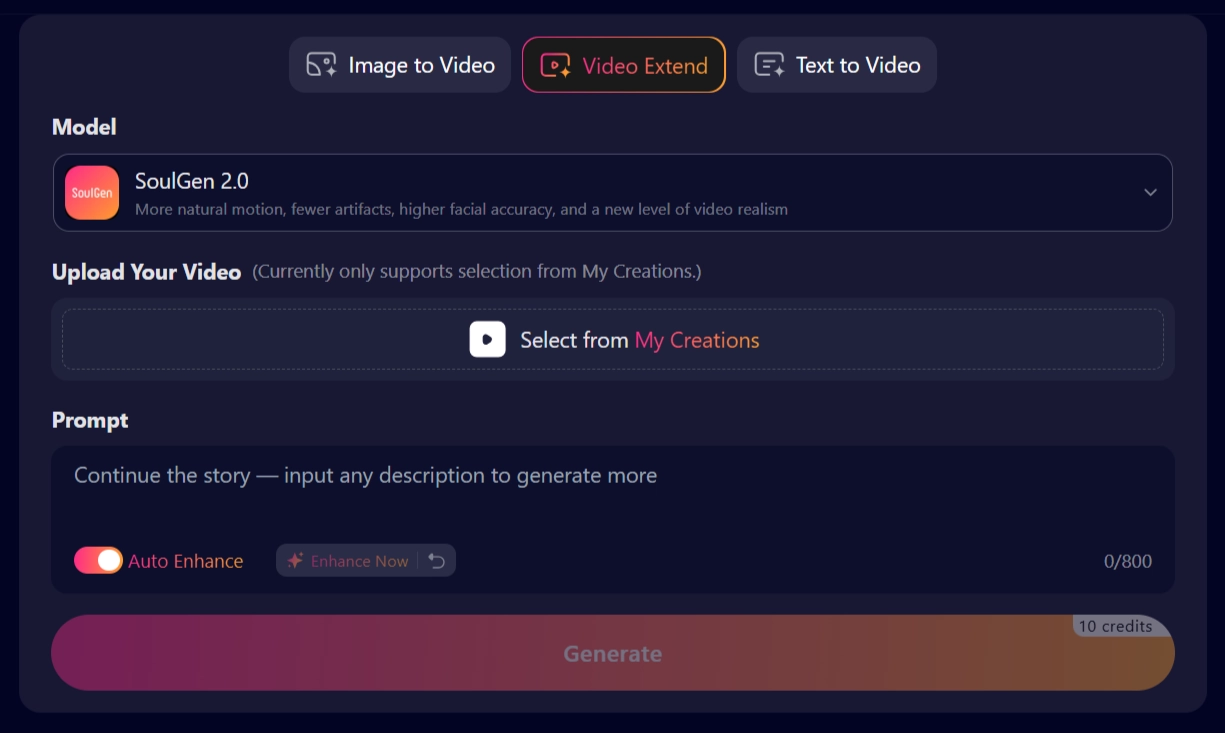Click the undo arrow icon beside Enhance Now
Screen dimensions: 1225x733
point(437,561)
